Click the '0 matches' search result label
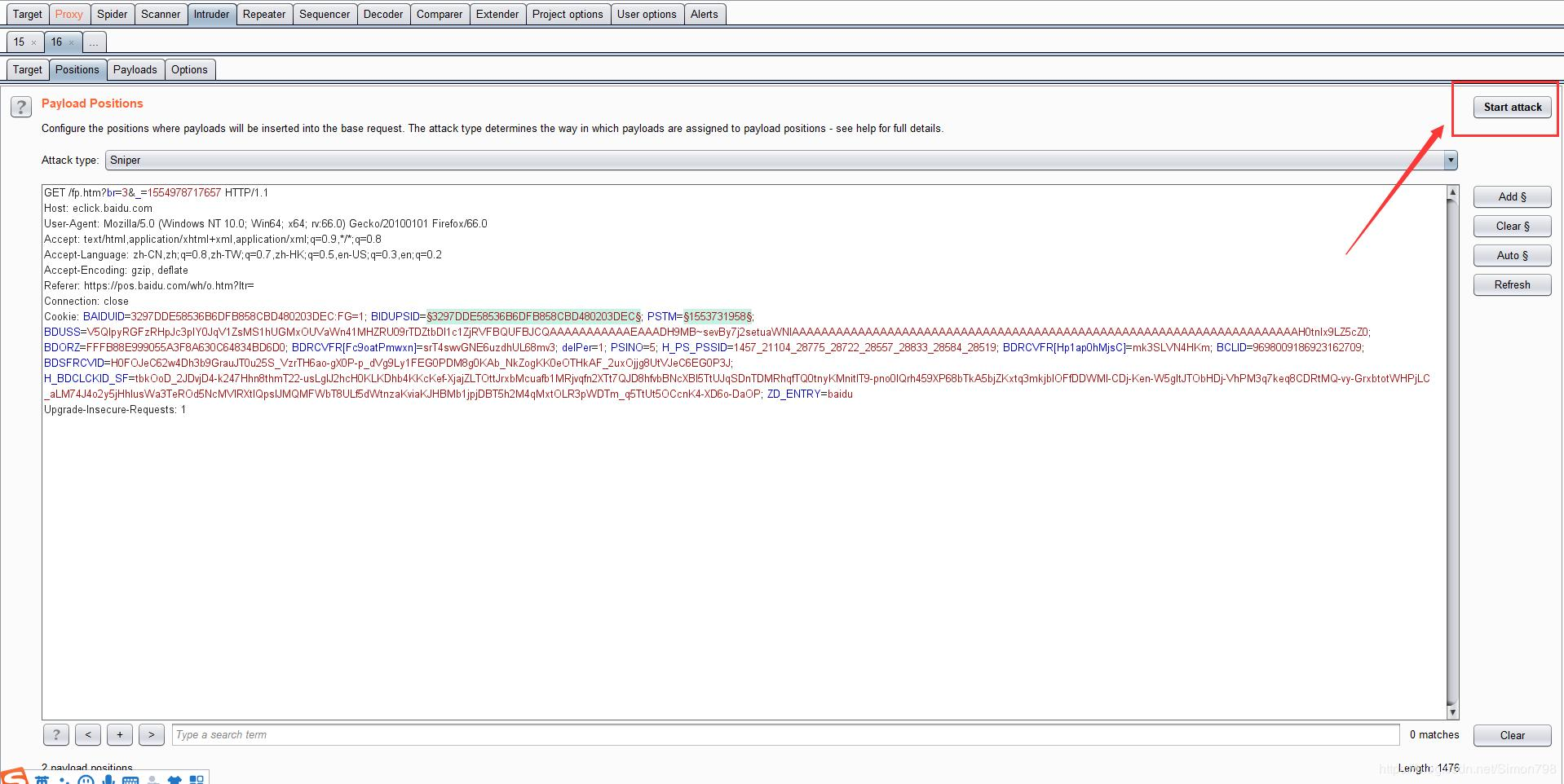This screenshot has height=784, width=1564. (x=1434, y=734)
